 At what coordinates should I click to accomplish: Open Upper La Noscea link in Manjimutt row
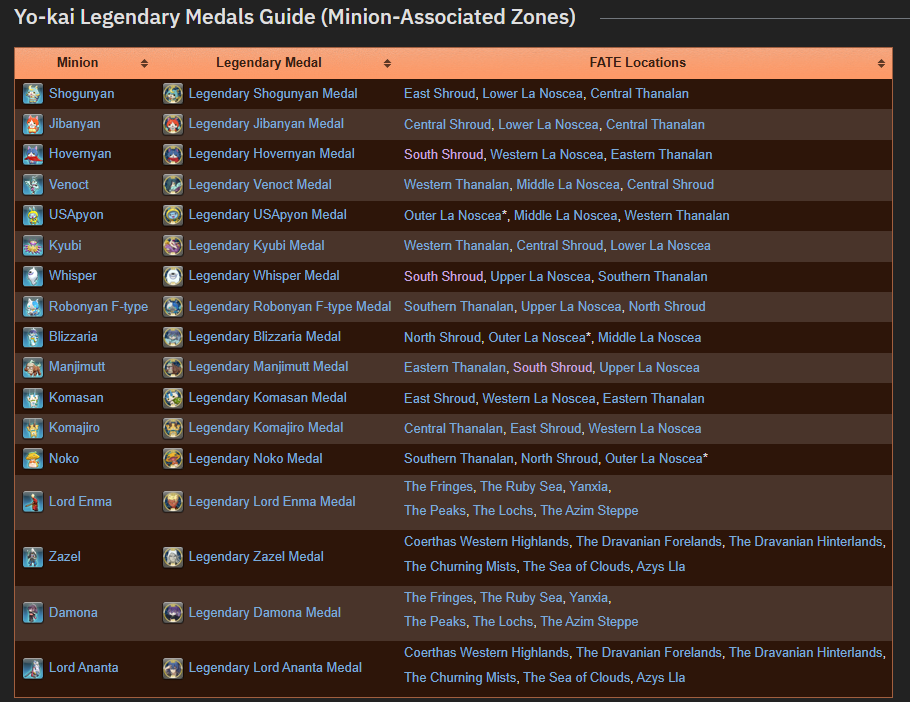(x=649, y=367)
